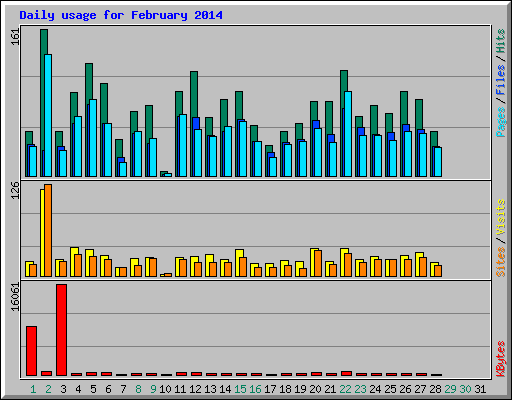Click the 'Sites' legend label
The width and height of the screenshot is (512, 400).
pos(500,262)
